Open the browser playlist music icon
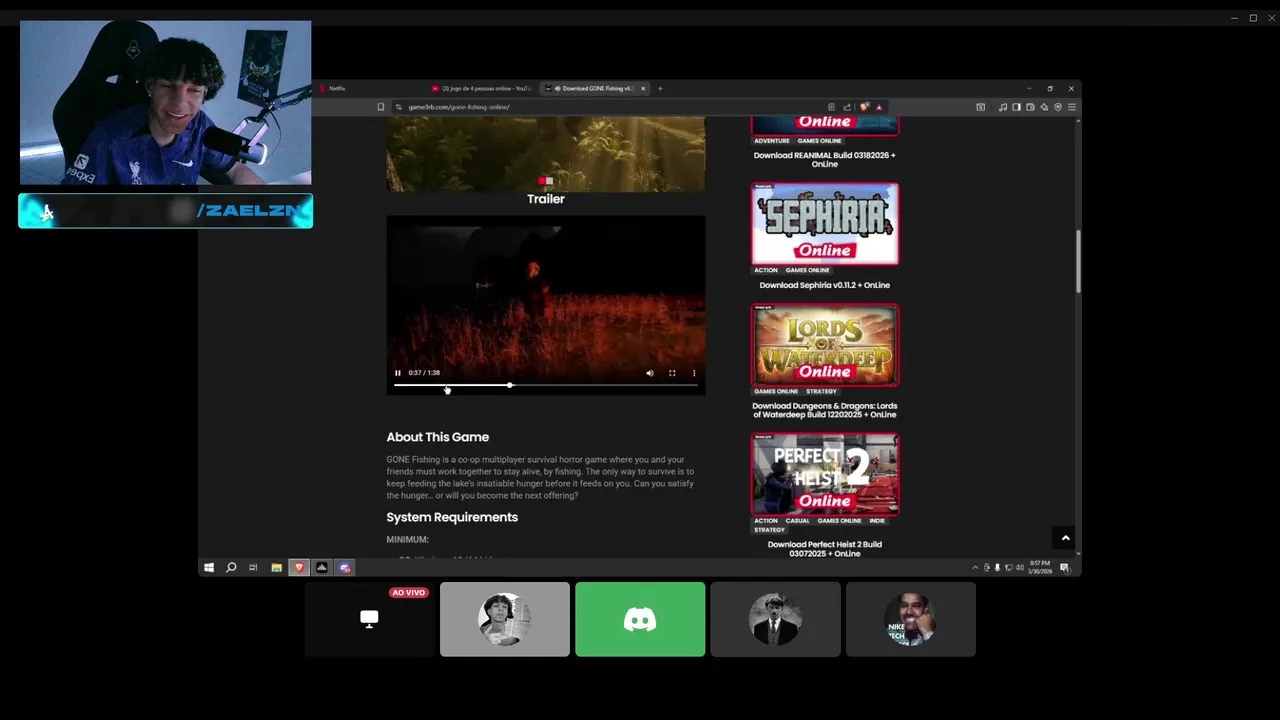 click(1003, 107)
